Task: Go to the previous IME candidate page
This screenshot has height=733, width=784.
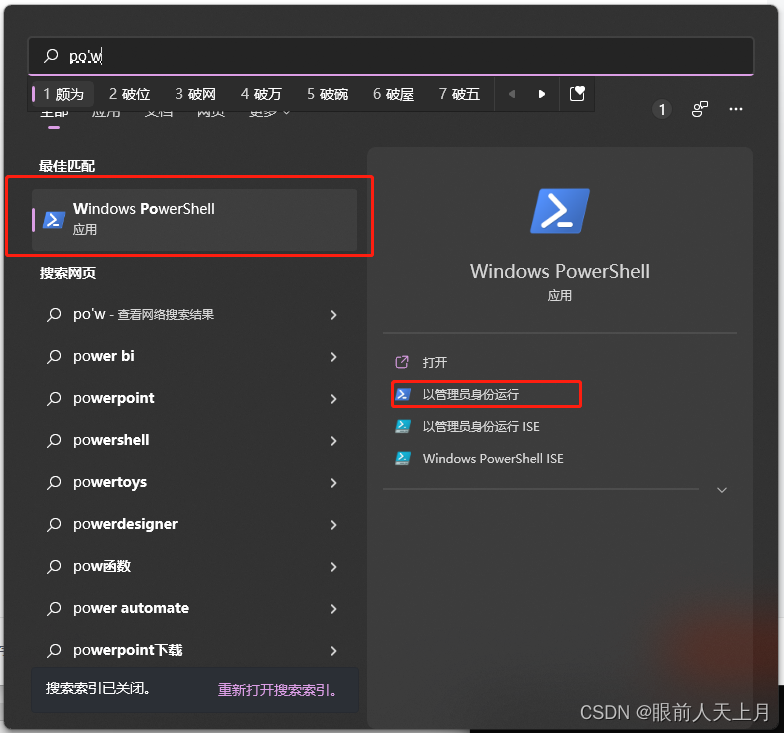Action: [512, 94]
